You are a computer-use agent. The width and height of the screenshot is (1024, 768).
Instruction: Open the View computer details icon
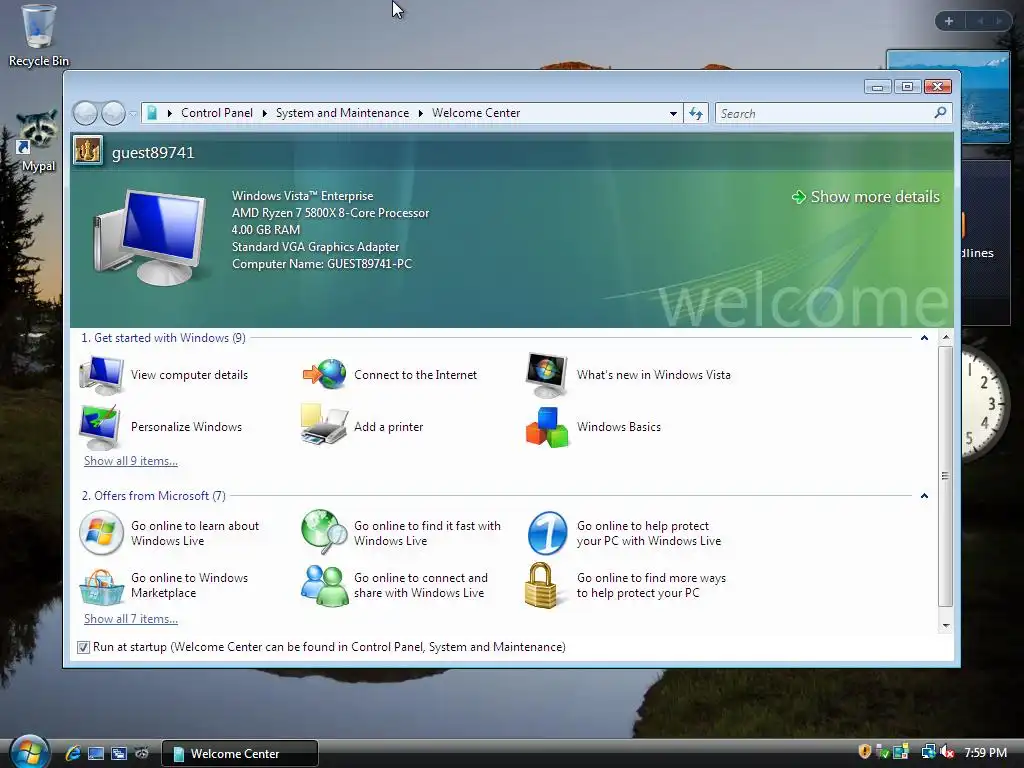pos(101,375)
